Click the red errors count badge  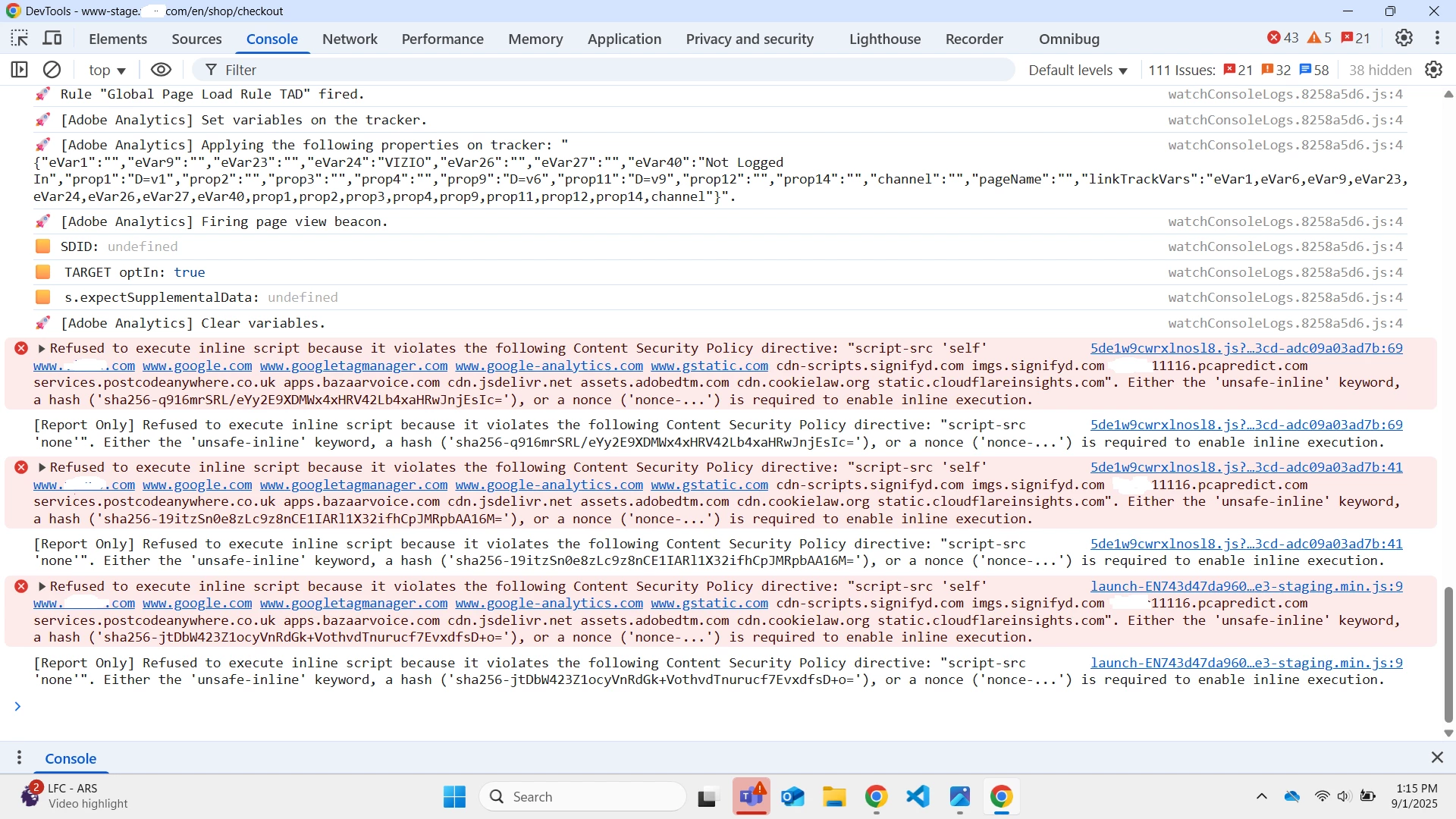tap(1283, 39)
